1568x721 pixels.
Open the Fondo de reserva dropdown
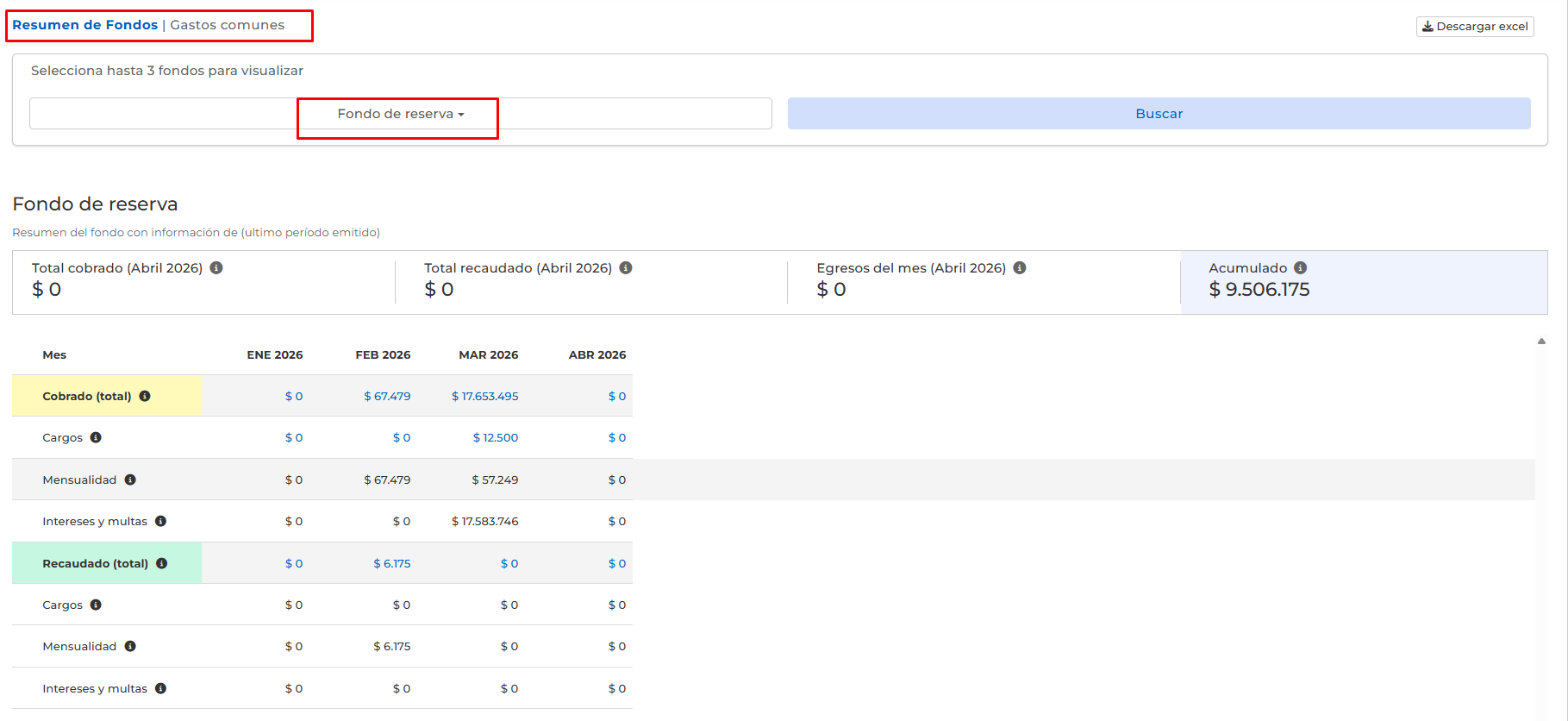point(400,114)
